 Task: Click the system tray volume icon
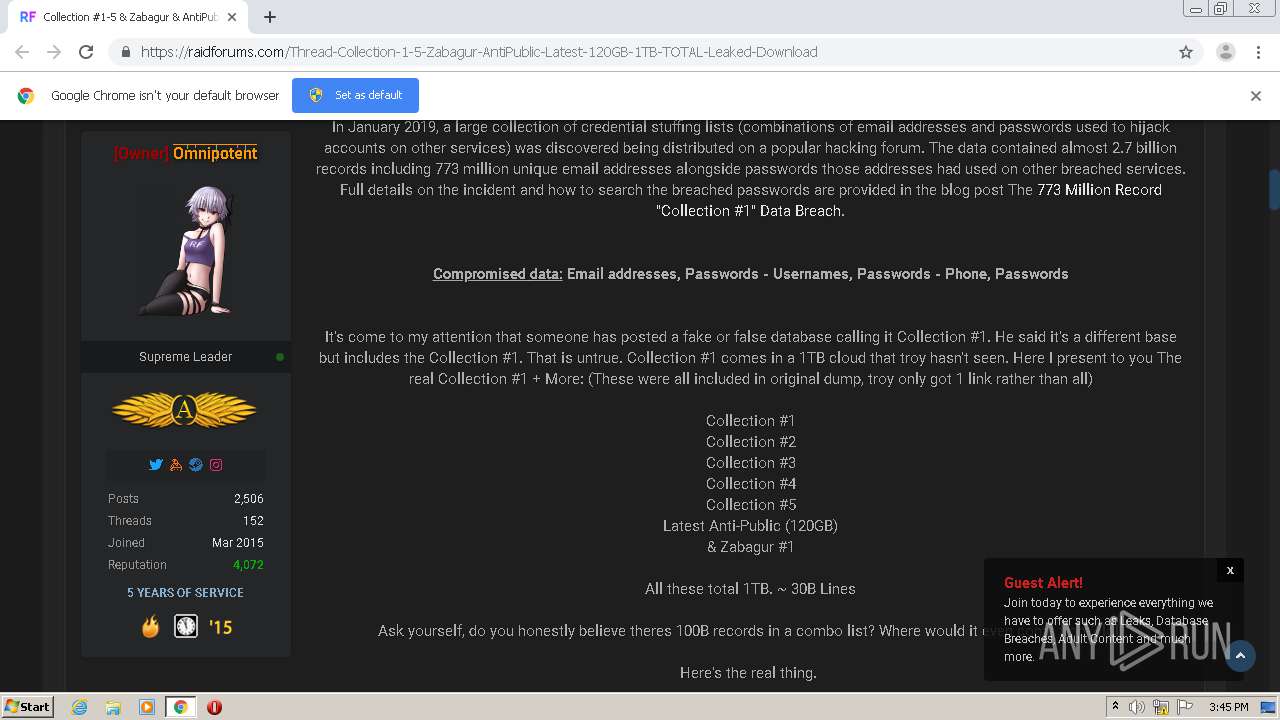point(1137,707)
